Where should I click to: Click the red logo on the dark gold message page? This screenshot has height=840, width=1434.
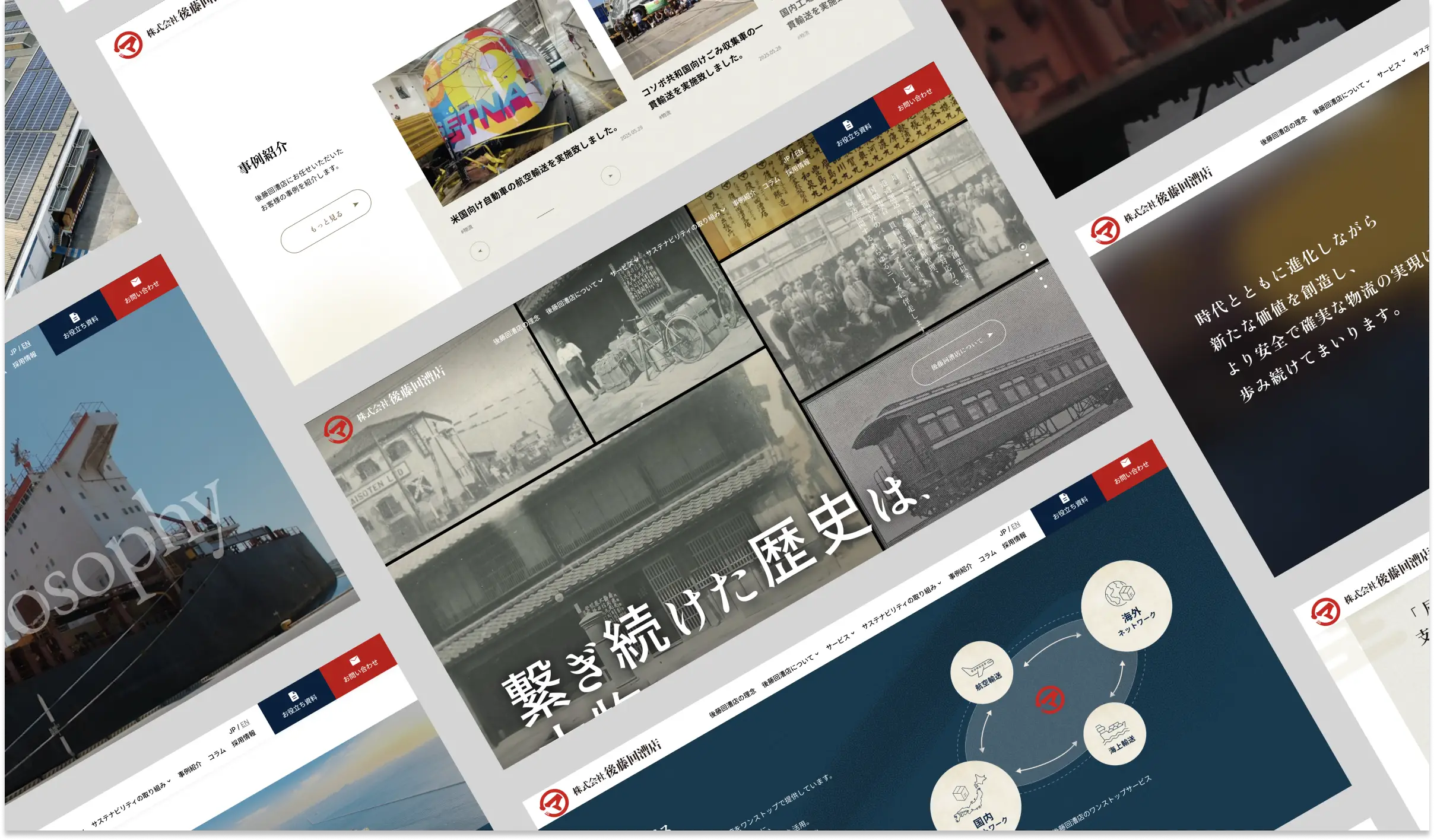[1105, 231]
